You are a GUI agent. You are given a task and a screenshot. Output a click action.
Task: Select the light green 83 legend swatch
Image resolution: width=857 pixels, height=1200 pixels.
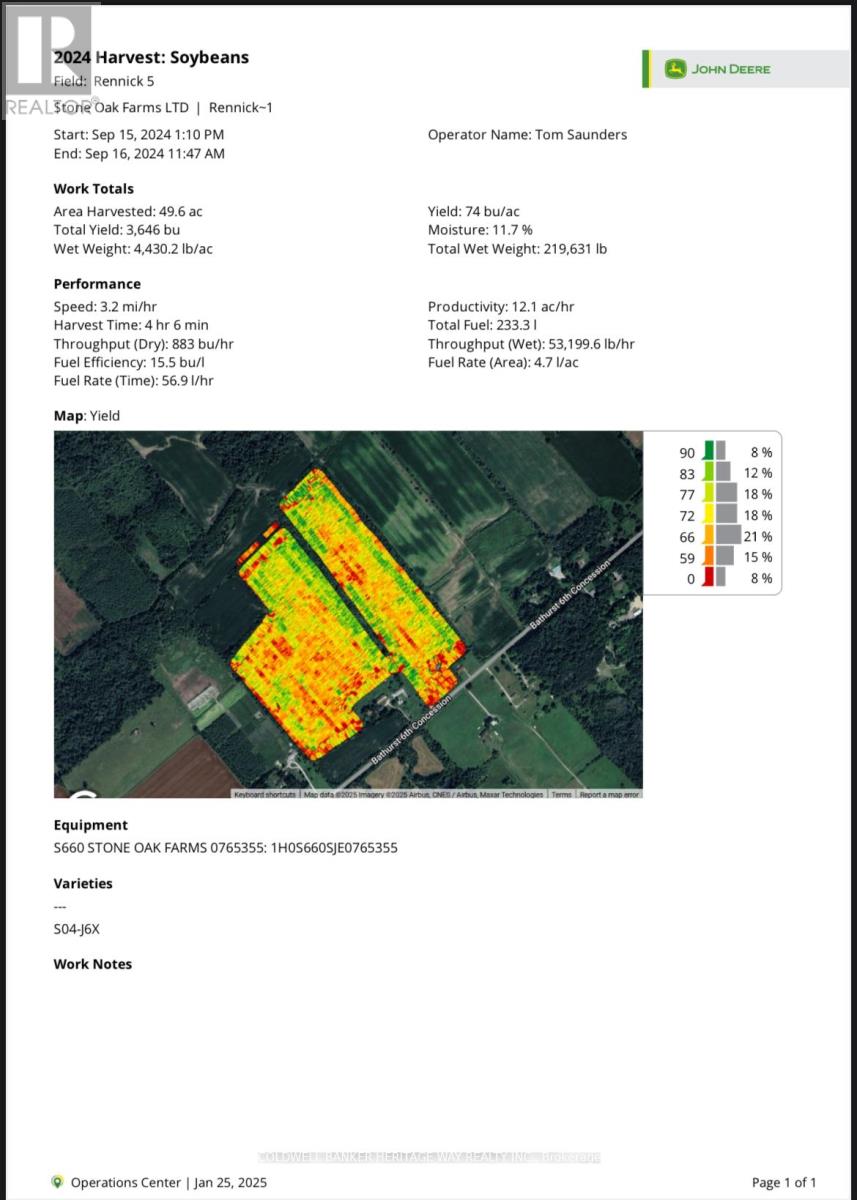(709, 472)
